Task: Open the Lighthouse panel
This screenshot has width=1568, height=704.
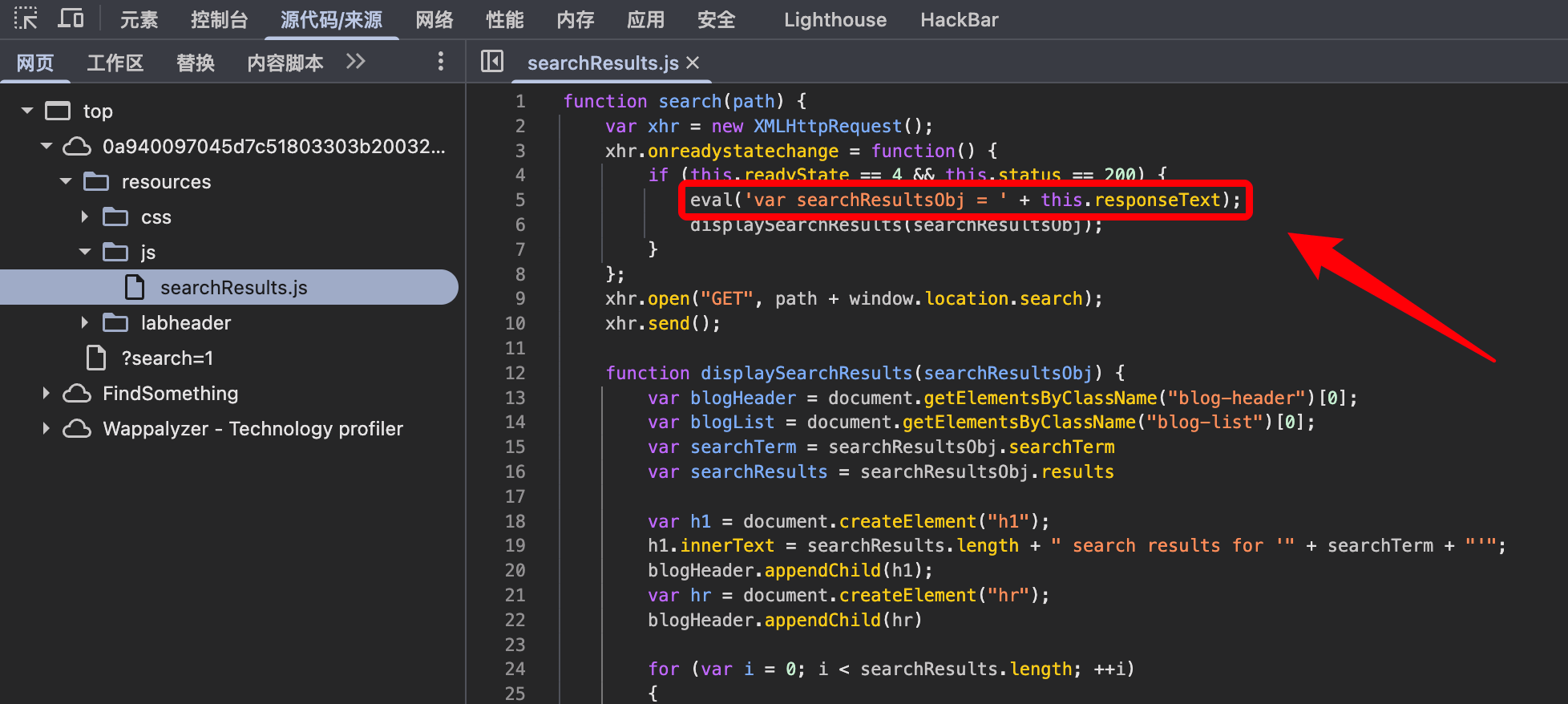Action: 835,20
